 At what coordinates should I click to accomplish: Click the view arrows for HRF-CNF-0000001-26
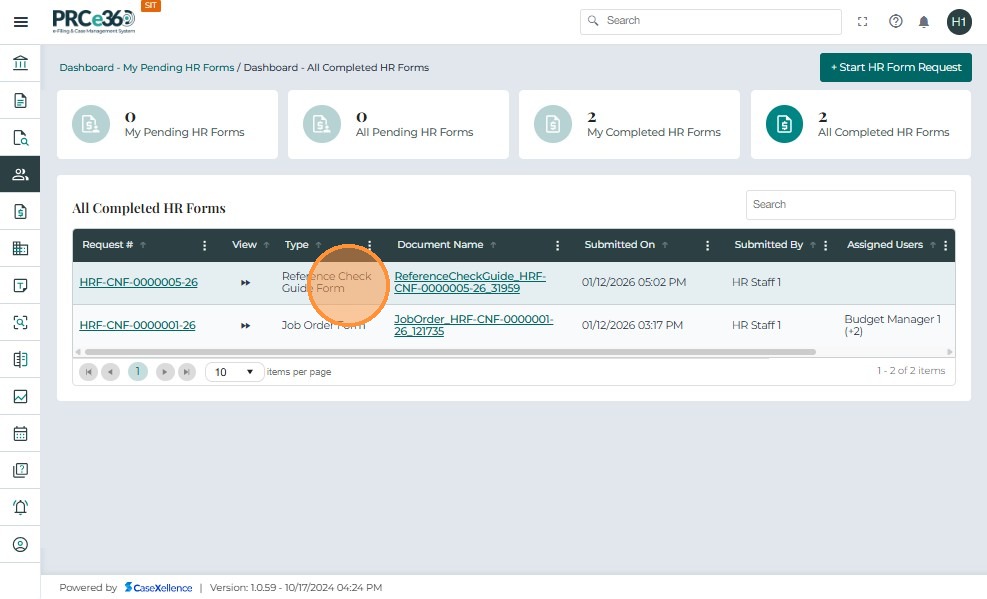click(245, 326)
